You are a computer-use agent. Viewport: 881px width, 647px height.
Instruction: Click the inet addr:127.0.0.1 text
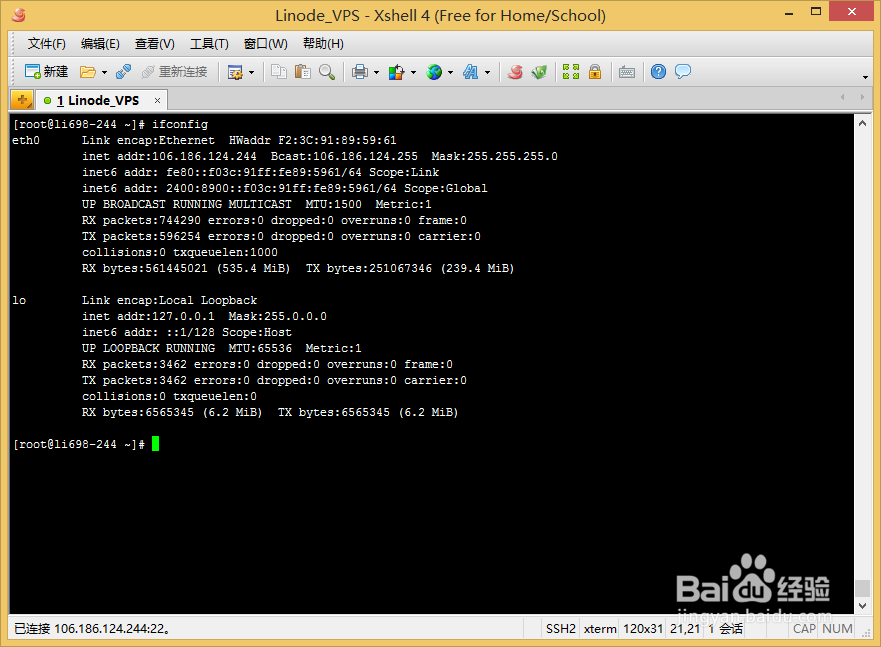point(148,316)
